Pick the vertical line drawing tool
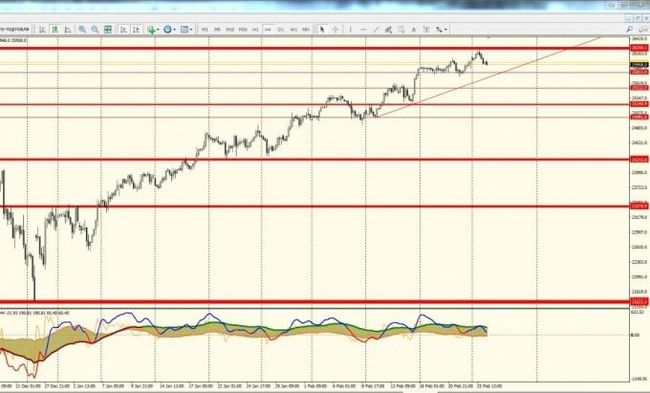The height and width of the screenshot is (393, 650). (351, 29)
